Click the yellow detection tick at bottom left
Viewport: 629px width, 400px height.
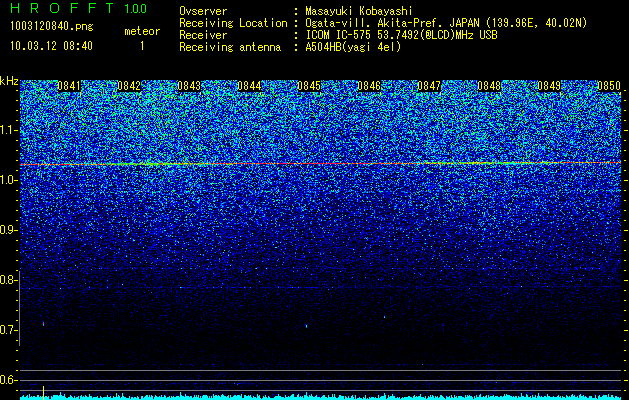[x=43, y=393]
